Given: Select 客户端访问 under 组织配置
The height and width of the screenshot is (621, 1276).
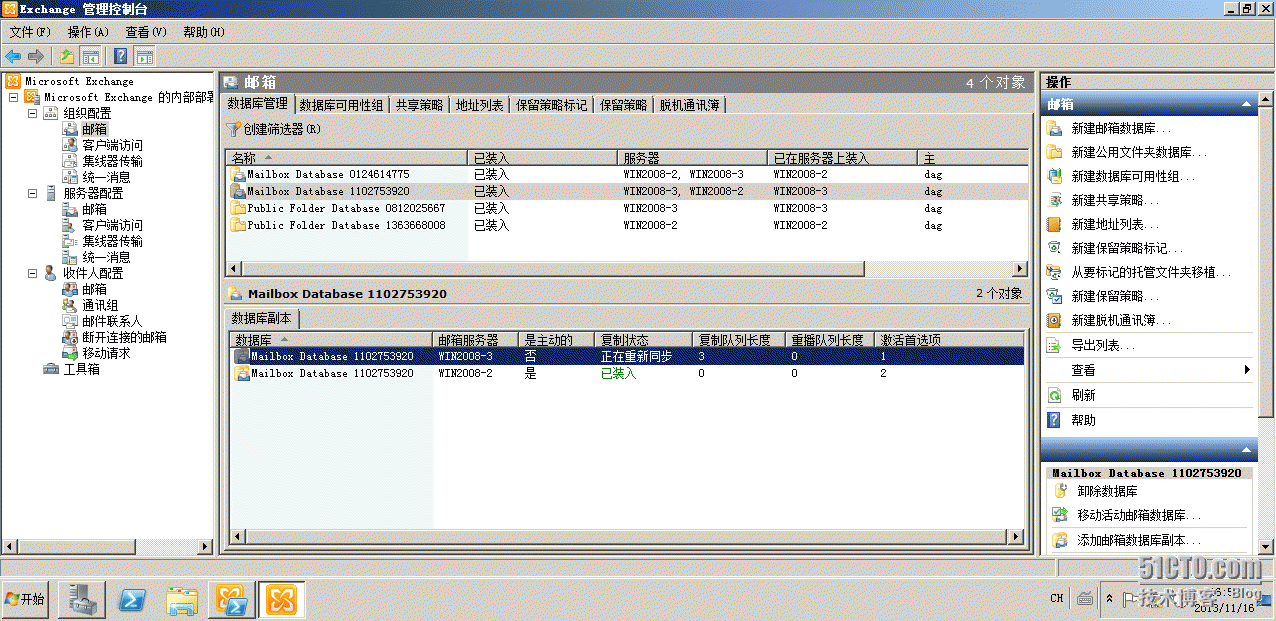Looking at the screenshot, I should (x=112, y=145).
